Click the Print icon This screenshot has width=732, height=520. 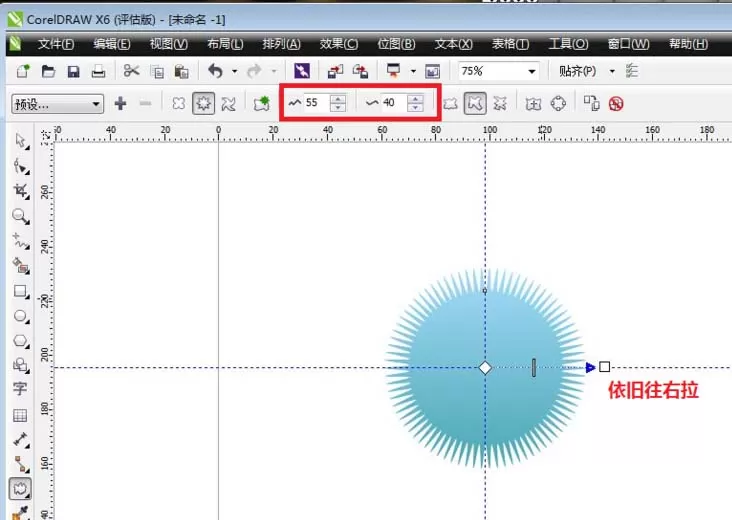click(x=98, y=71)
